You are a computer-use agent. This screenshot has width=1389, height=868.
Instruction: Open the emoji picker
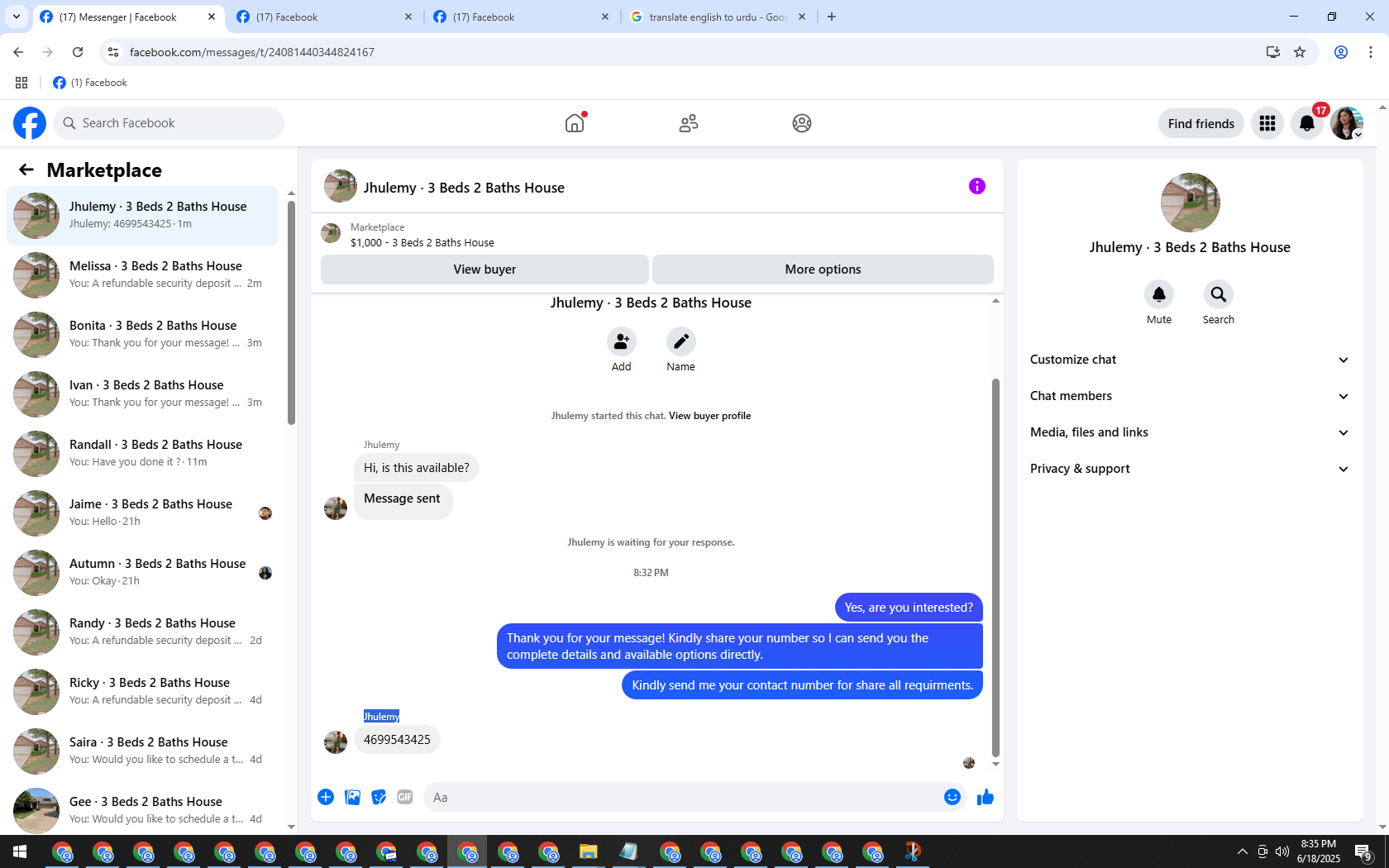(952, 797)
